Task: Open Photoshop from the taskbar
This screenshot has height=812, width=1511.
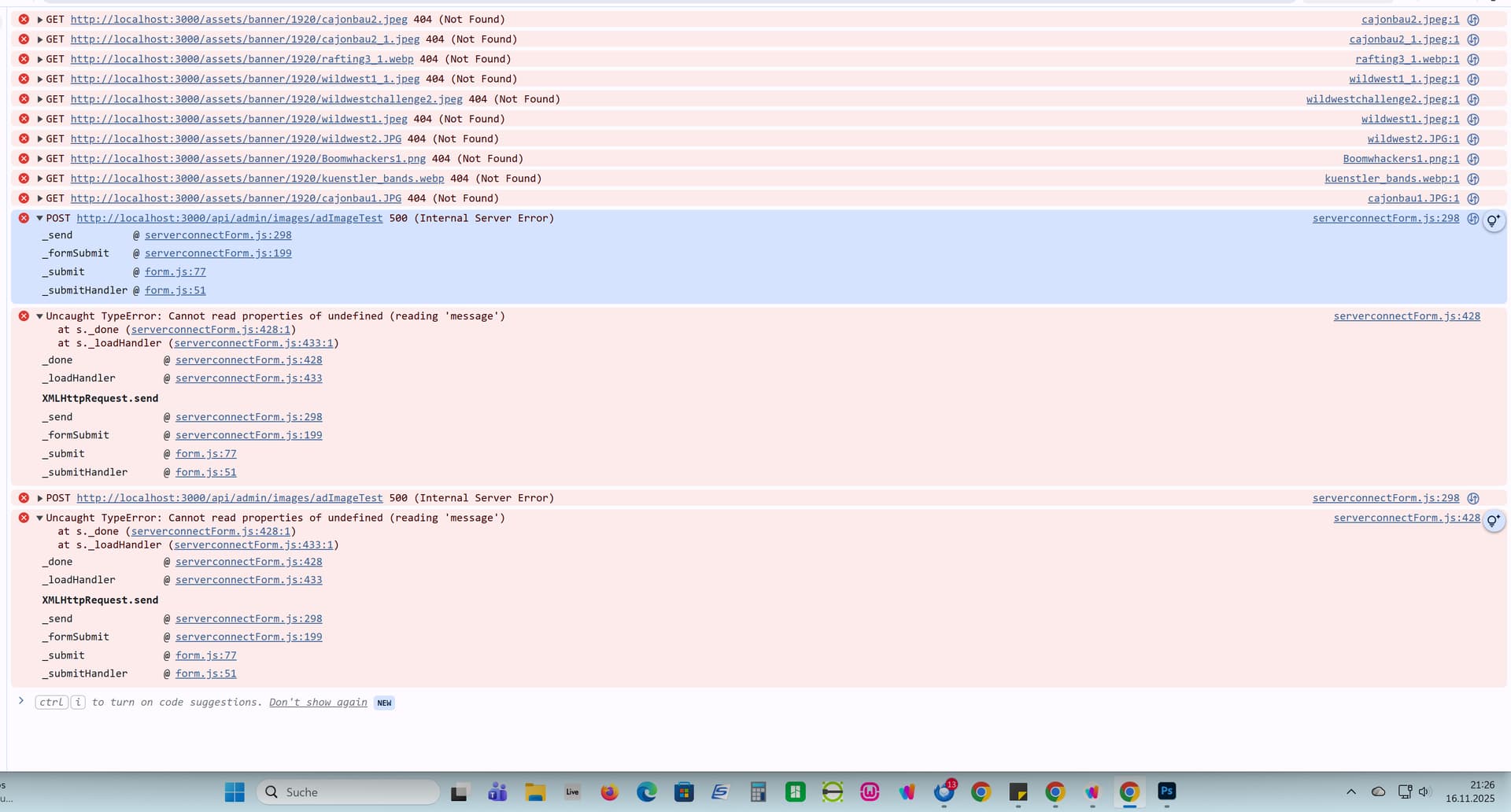Action: click(1166, 792)
